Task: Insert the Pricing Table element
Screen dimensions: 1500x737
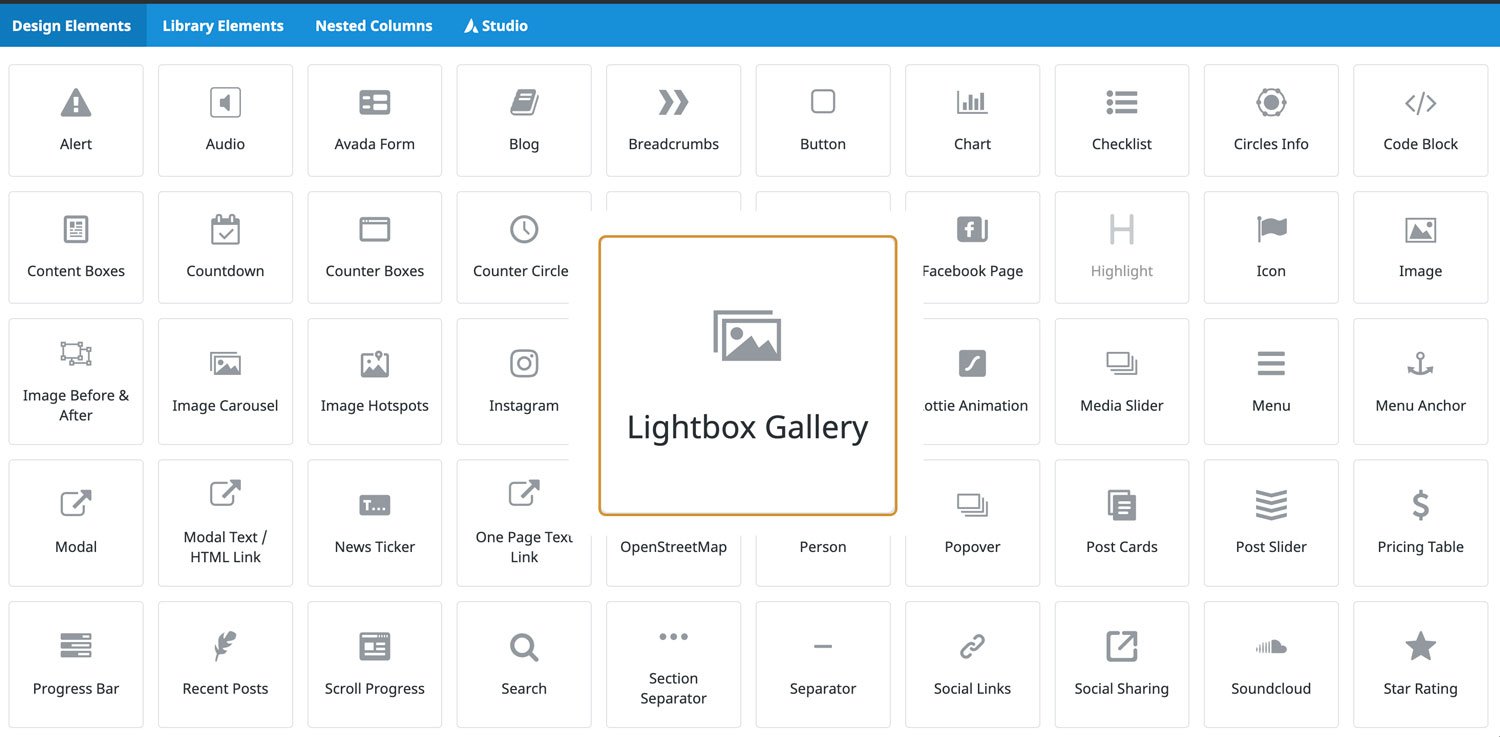Action: [1420, 523]
